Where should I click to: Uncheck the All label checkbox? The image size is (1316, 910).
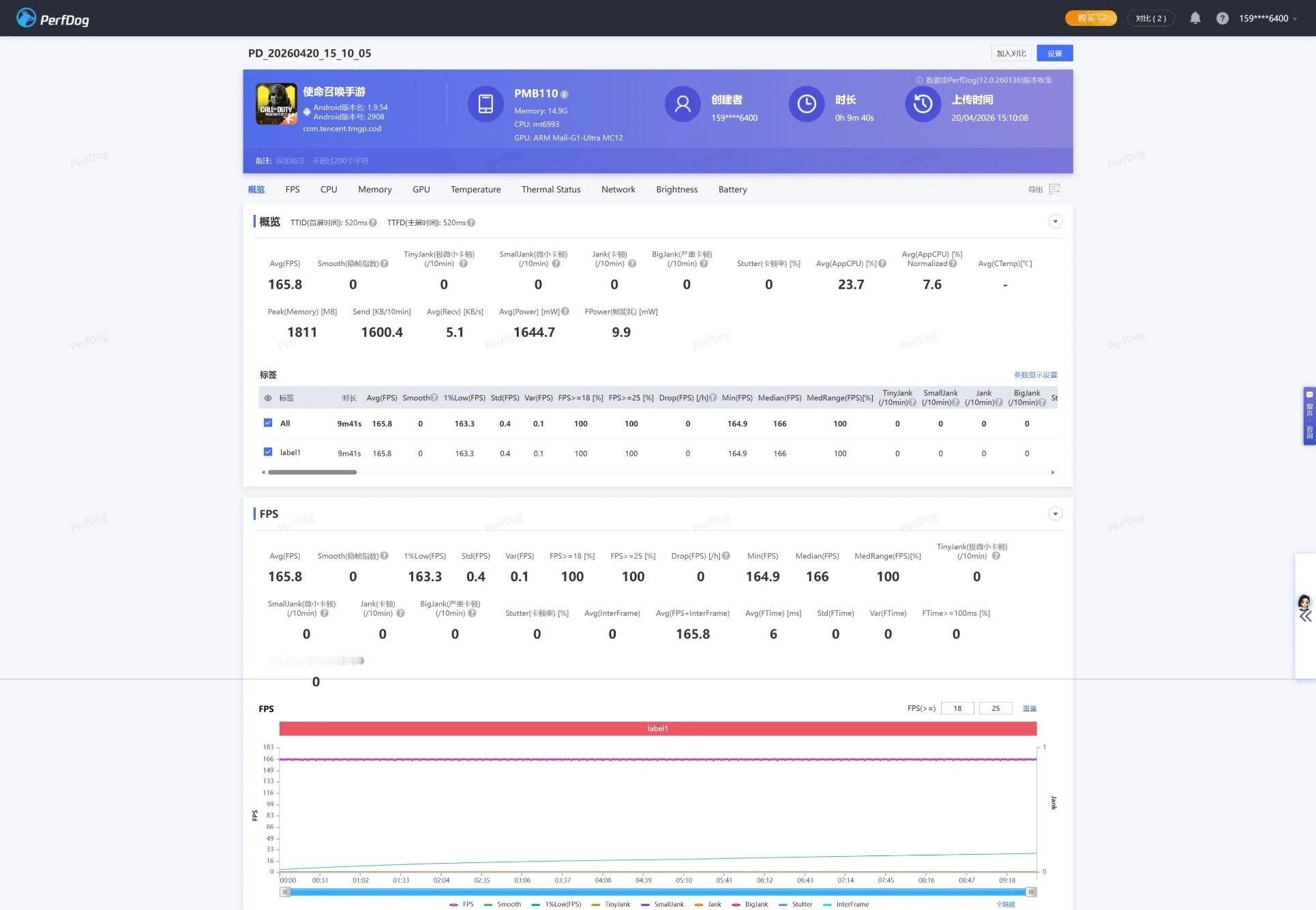click(x=268, y=423)
